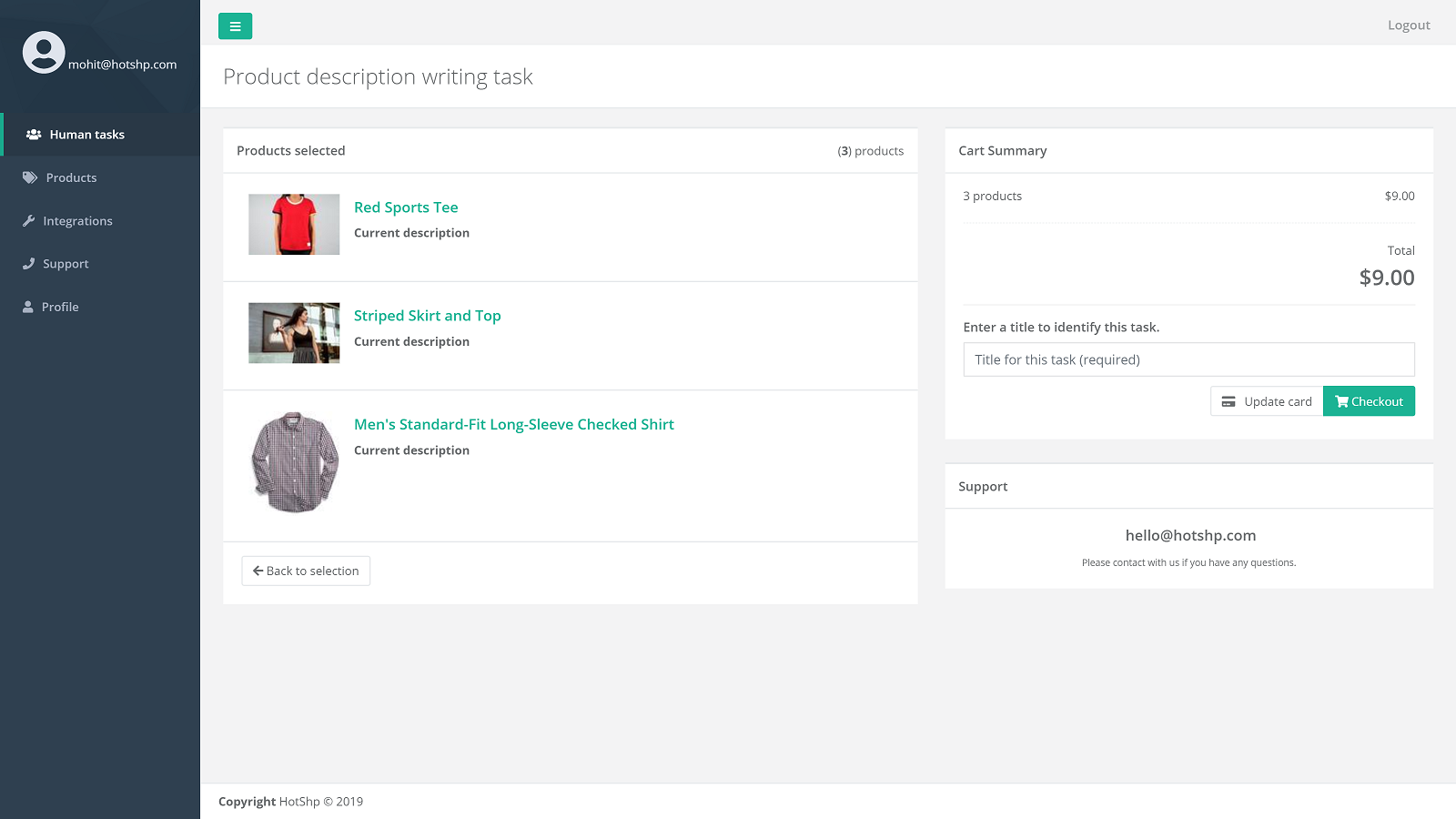This screenshot has width=1456, height=819.
Task: Open the Red Sports Tee product link
Action: [406, 207]
